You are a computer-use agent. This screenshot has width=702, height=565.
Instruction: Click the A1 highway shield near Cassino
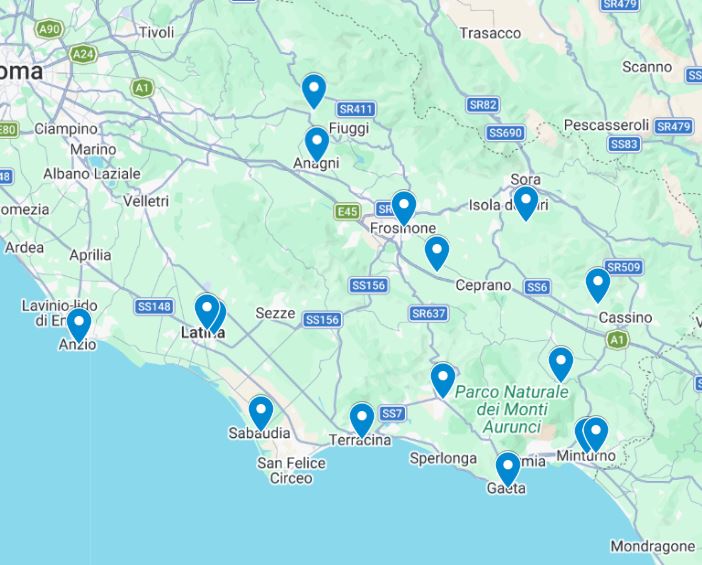617,340
